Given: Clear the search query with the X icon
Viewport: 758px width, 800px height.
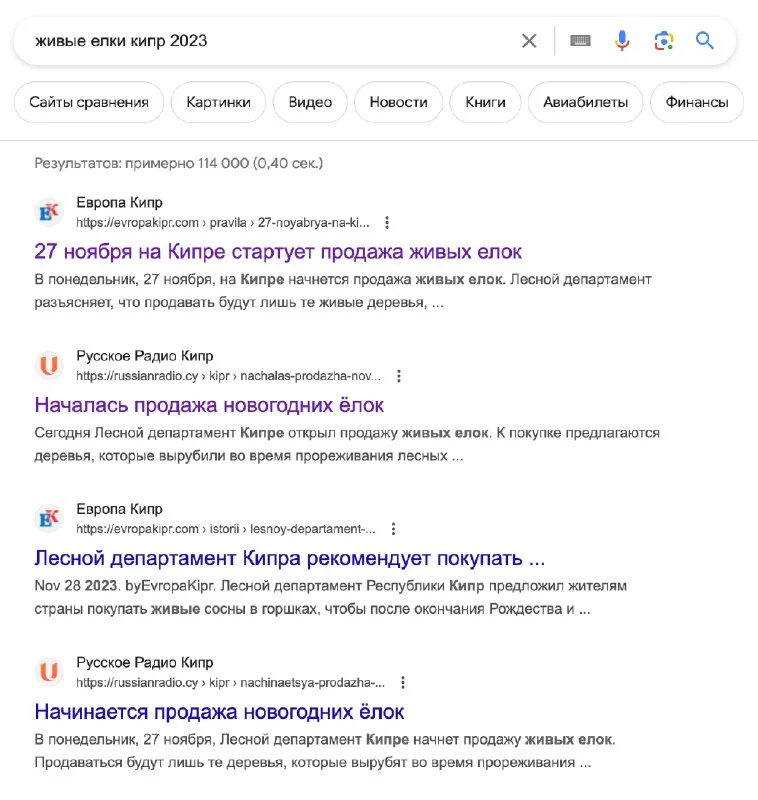Looking at the screenshot, I should click(x=529, y=41).
